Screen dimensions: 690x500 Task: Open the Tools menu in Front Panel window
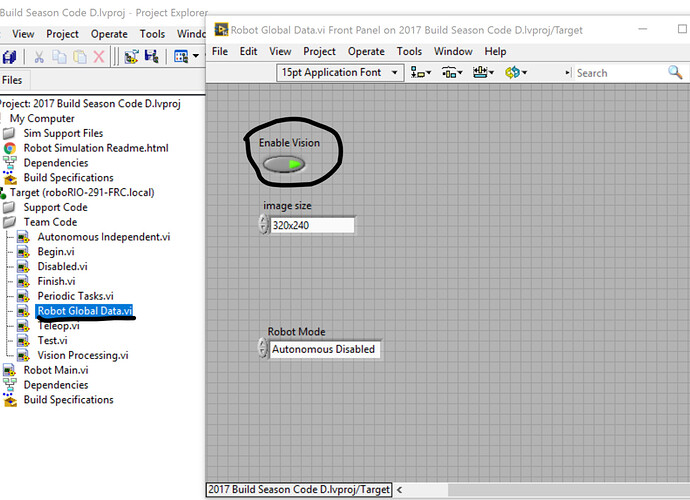[x=409, y=51]
